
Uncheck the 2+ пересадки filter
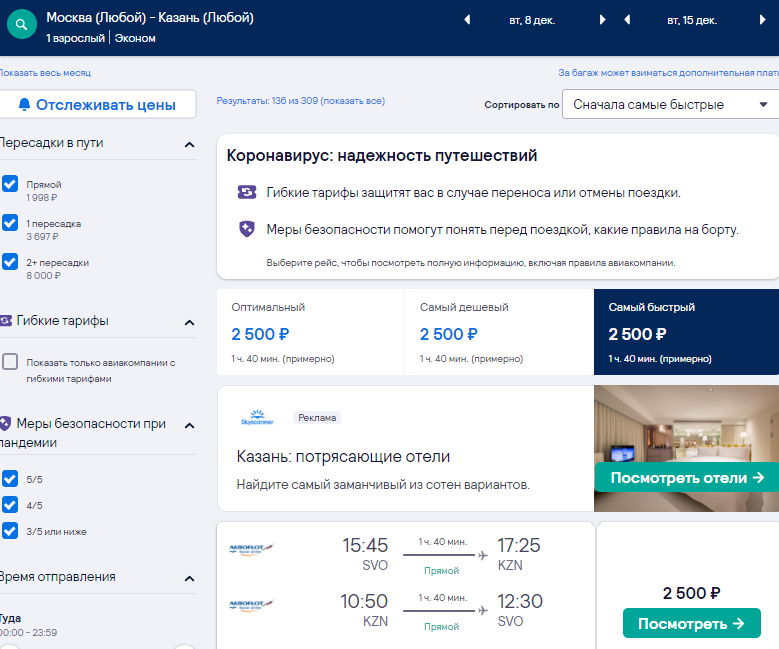tap(10, 261)
